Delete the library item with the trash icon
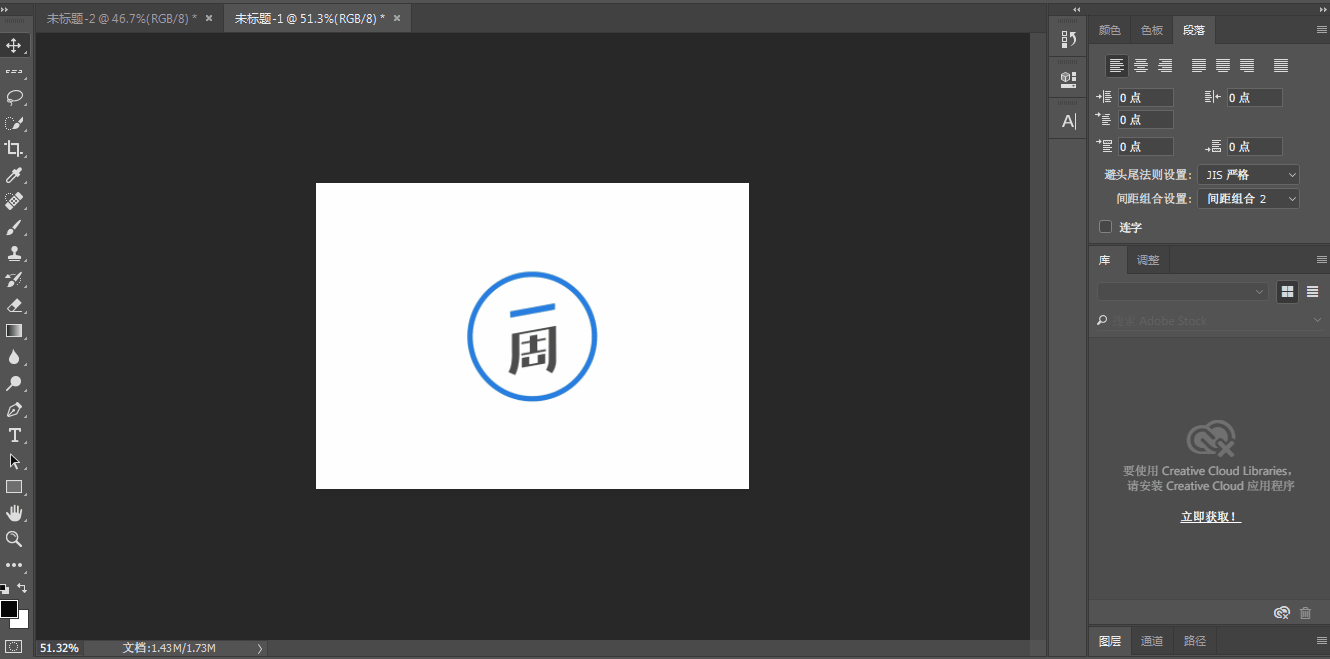The width and height of the screenshot is (1330, 659). coord(1306,613)
